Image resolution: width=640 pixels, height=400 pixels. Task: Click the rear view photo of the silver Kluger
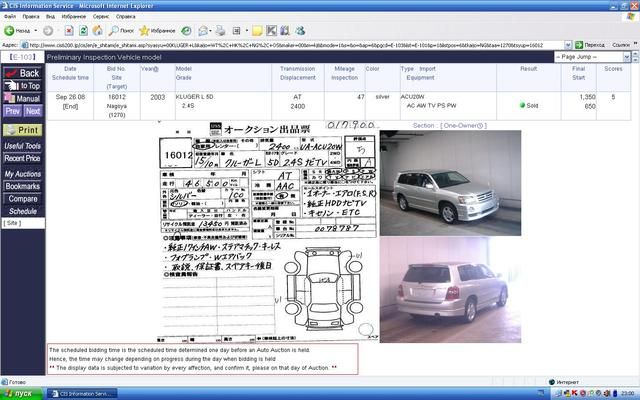pos(450,290)
